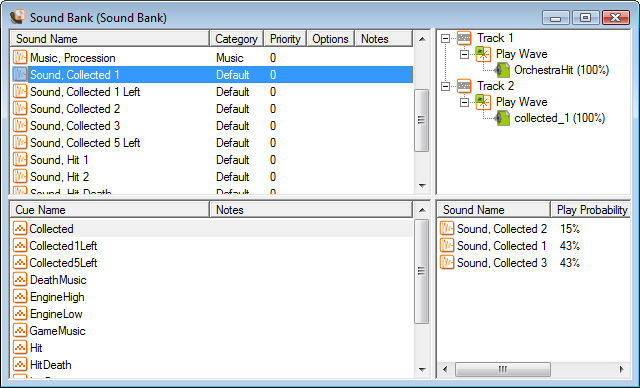This screenshot has height=388, width=640.
Task: Click the 15% play probability value
Action: (570, 229)
